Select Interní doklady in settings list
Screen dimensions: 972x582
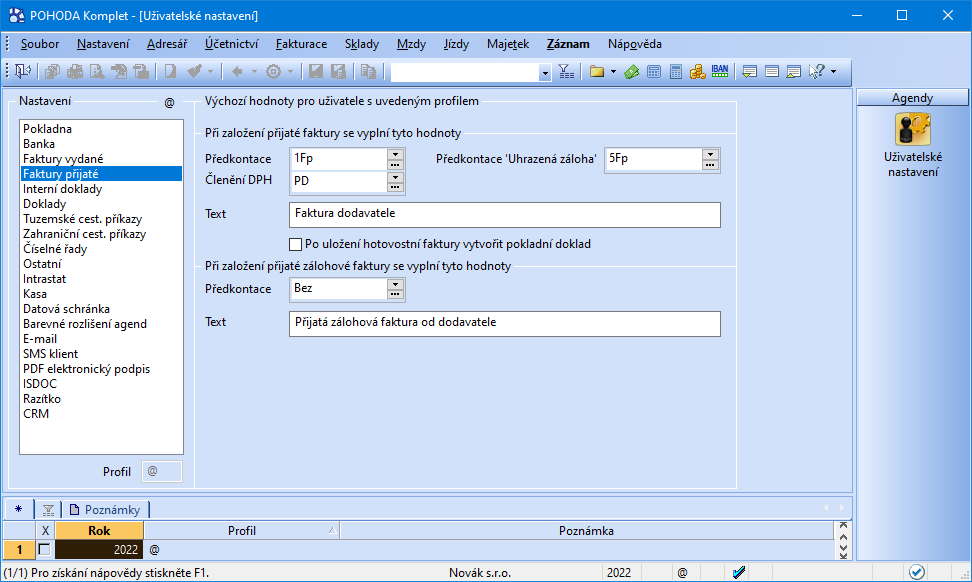click(x=63, y=189)
